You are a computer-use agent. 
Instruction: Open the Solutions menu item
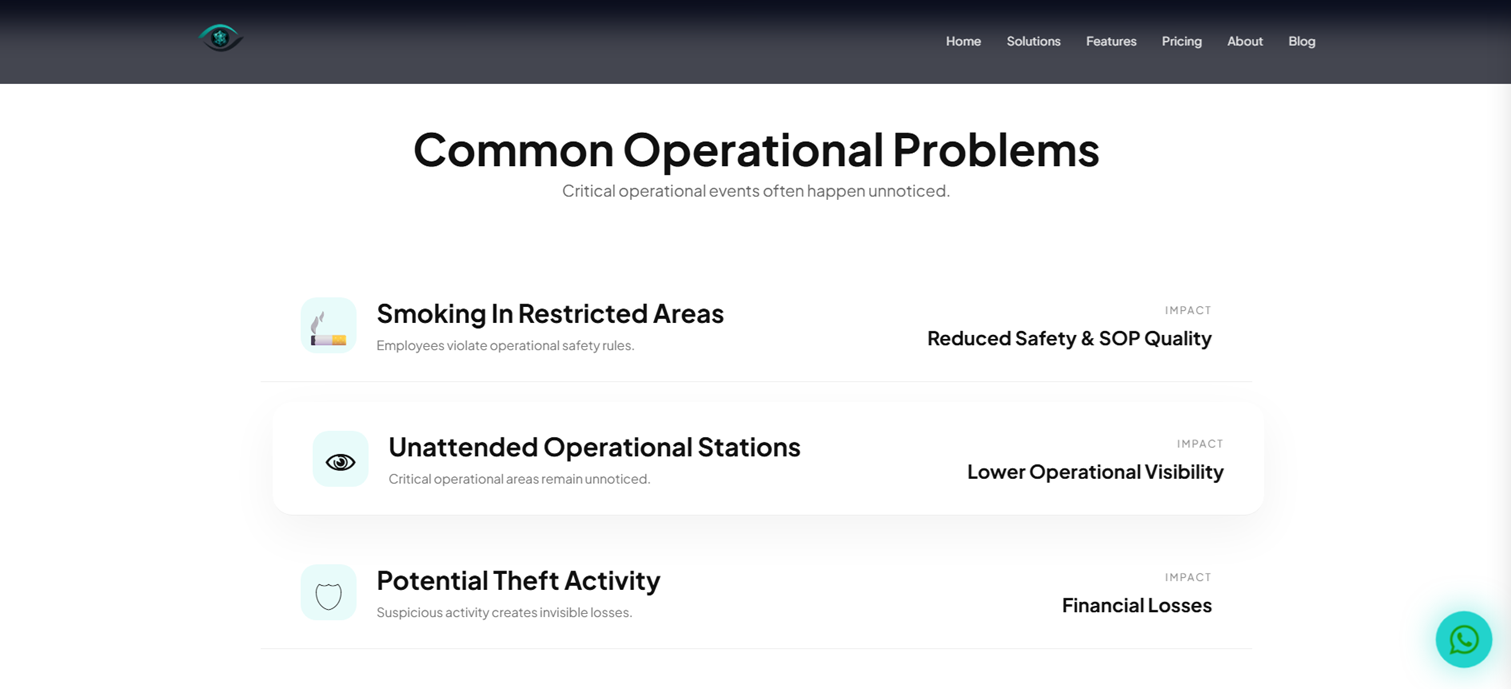coord(1033,41)
